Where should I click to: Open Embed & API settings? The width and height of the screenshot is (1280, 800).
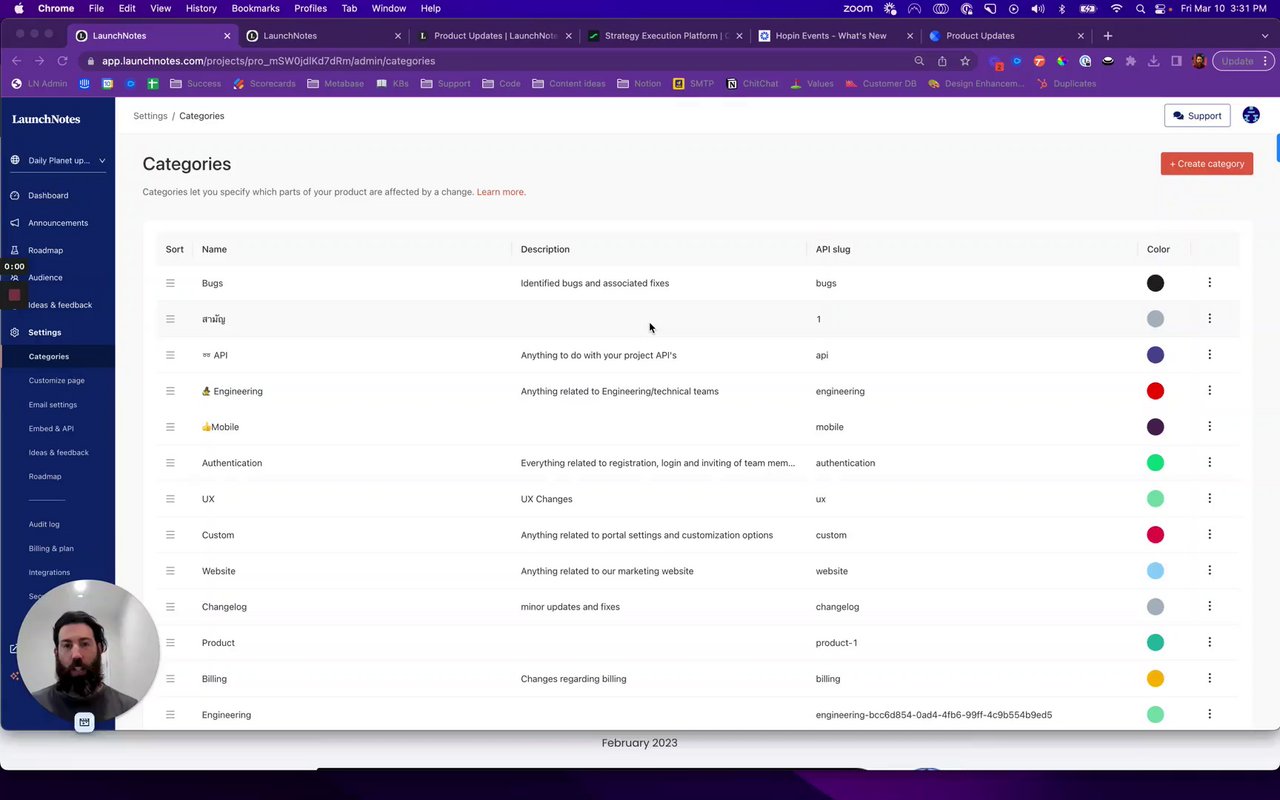[x=51, y=429]
